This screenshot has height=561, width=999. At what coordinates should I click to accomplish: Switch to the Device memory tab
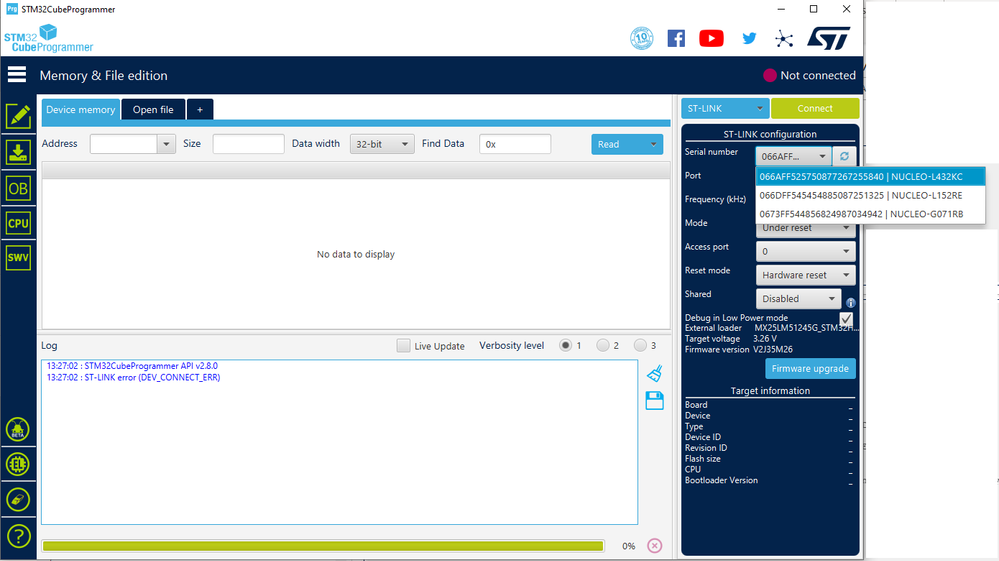[x=80, y=110]
